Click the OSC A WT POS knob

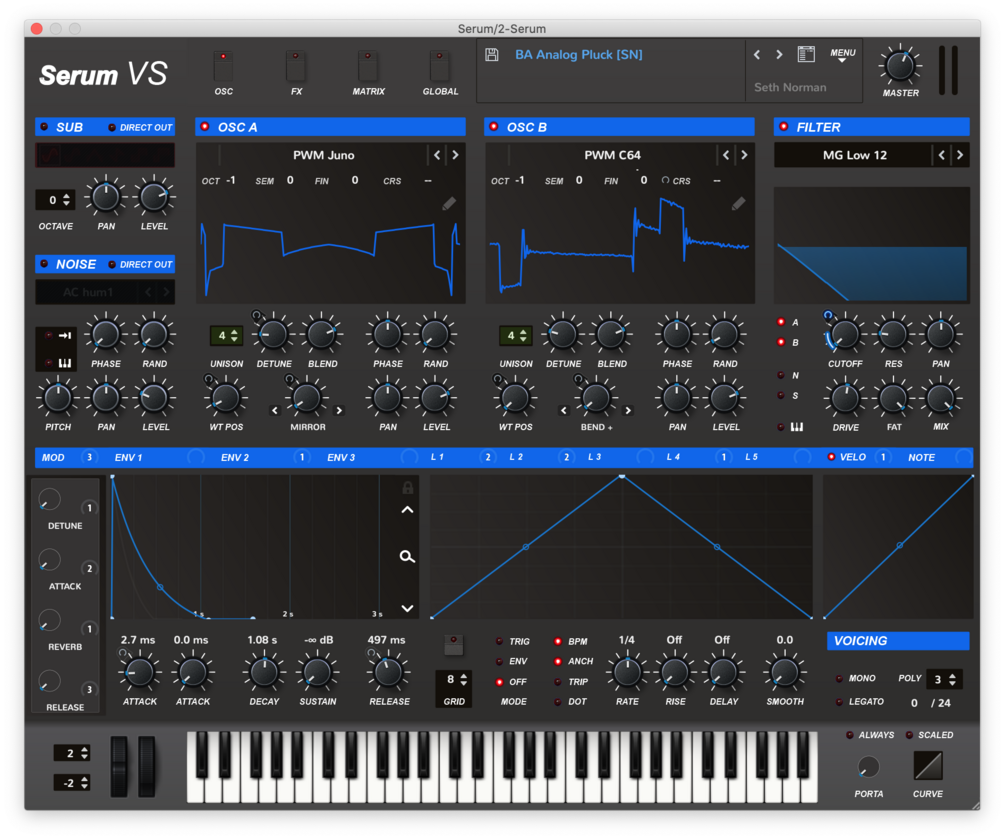point(226,398)
